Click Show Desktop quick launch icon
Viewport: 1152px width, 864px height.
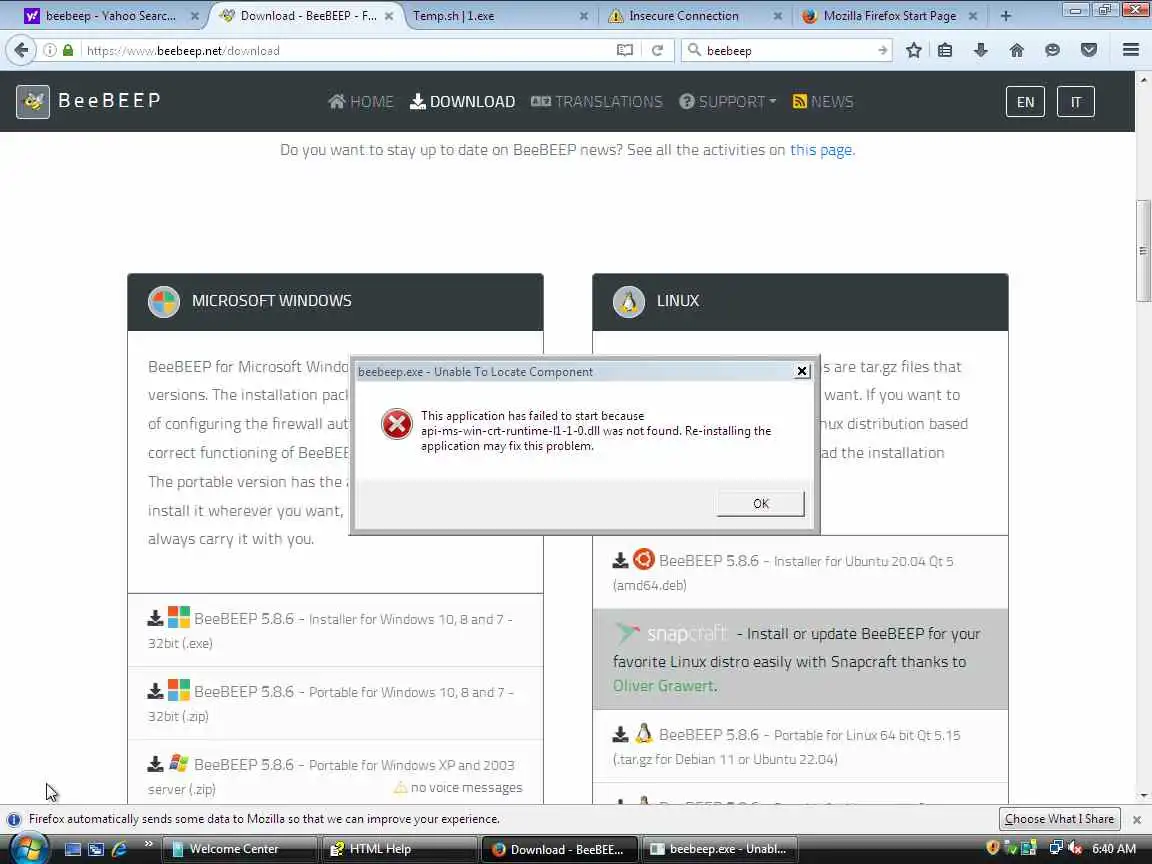pyautogui.click(x=73, y=849)
